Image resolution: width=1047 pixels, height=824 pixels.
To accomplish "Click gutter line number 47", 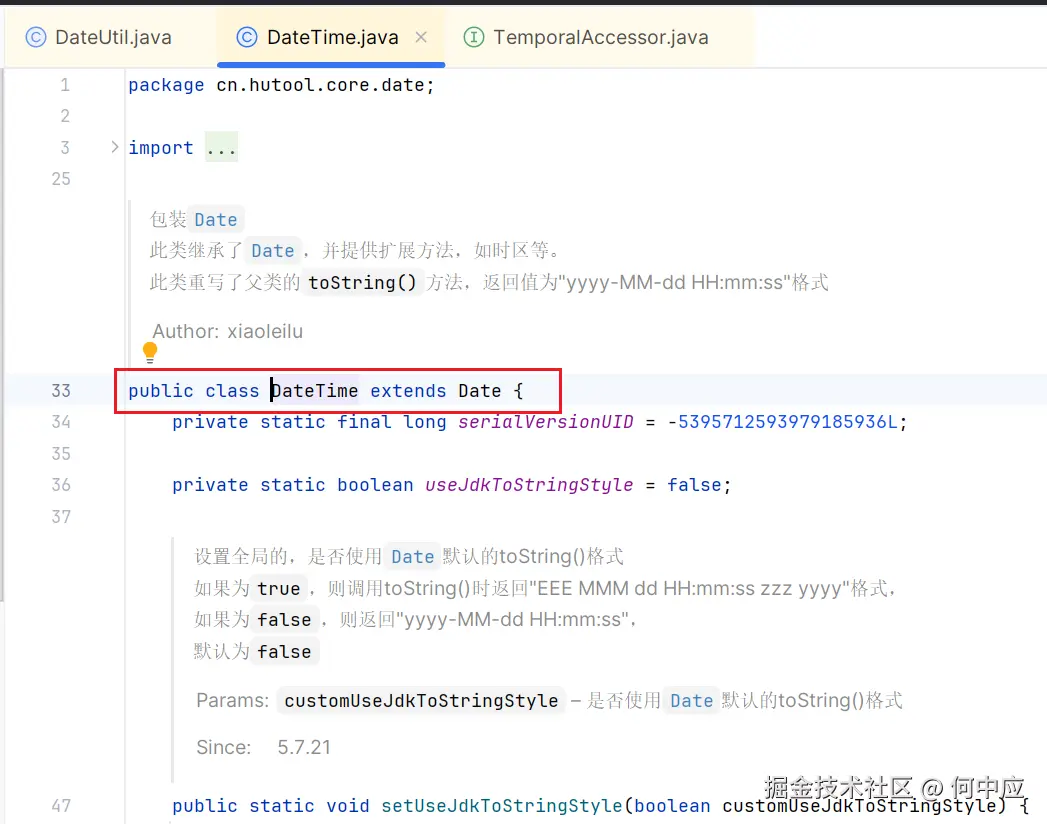I will (61, 806).
